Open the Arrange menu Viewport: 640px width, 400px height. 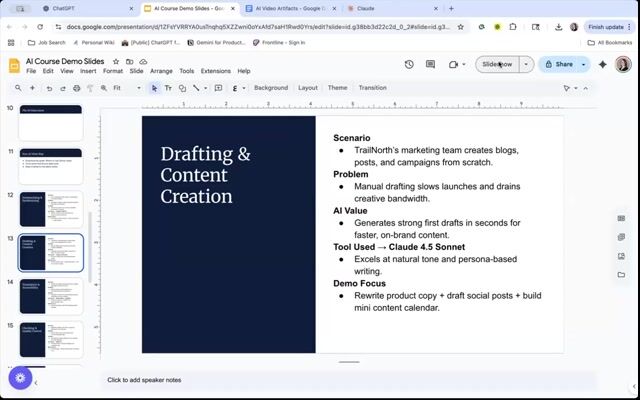(x=161, y=71)
